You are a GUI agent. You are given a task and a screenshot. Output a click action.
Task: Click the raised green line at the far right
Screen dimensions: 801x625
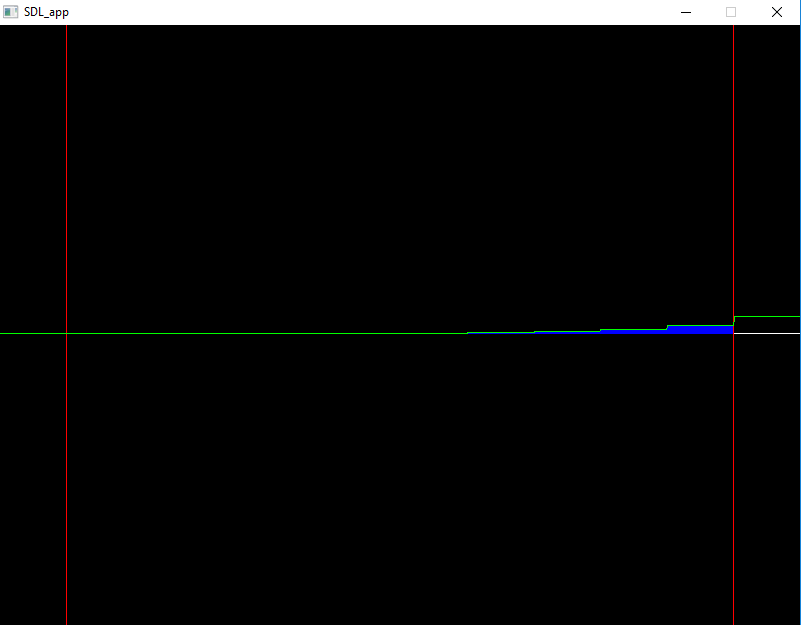point(768,316)
